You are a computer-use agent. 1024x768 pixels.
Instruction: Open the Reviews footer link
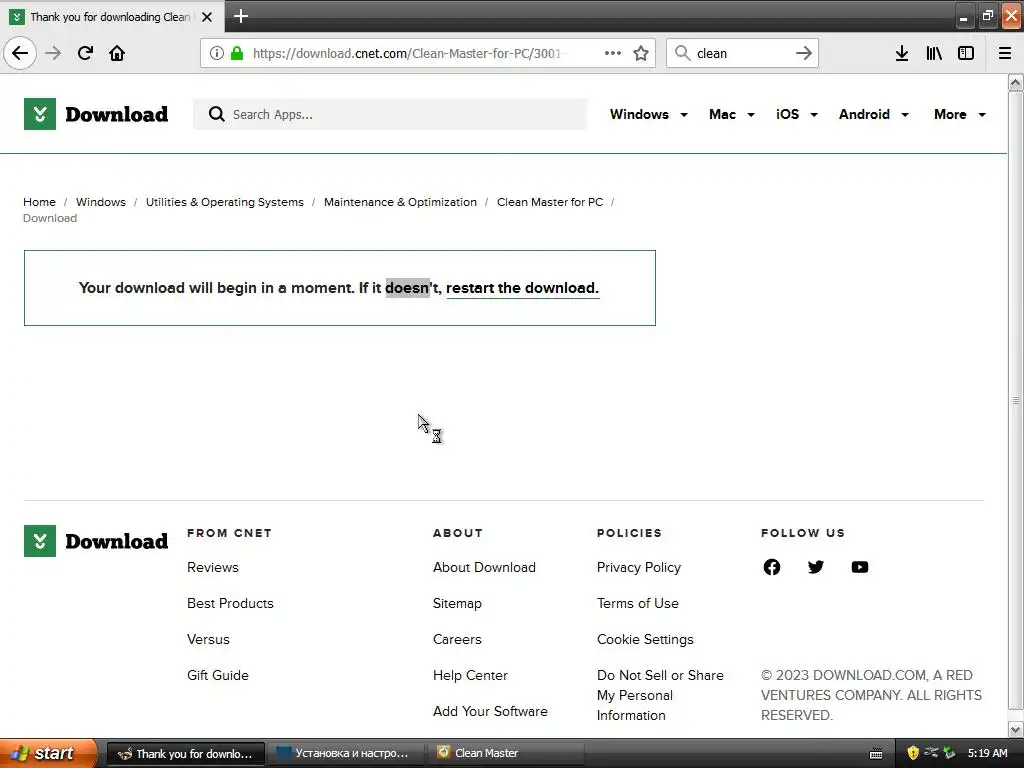pyautogui.click(x=213, y=567)
